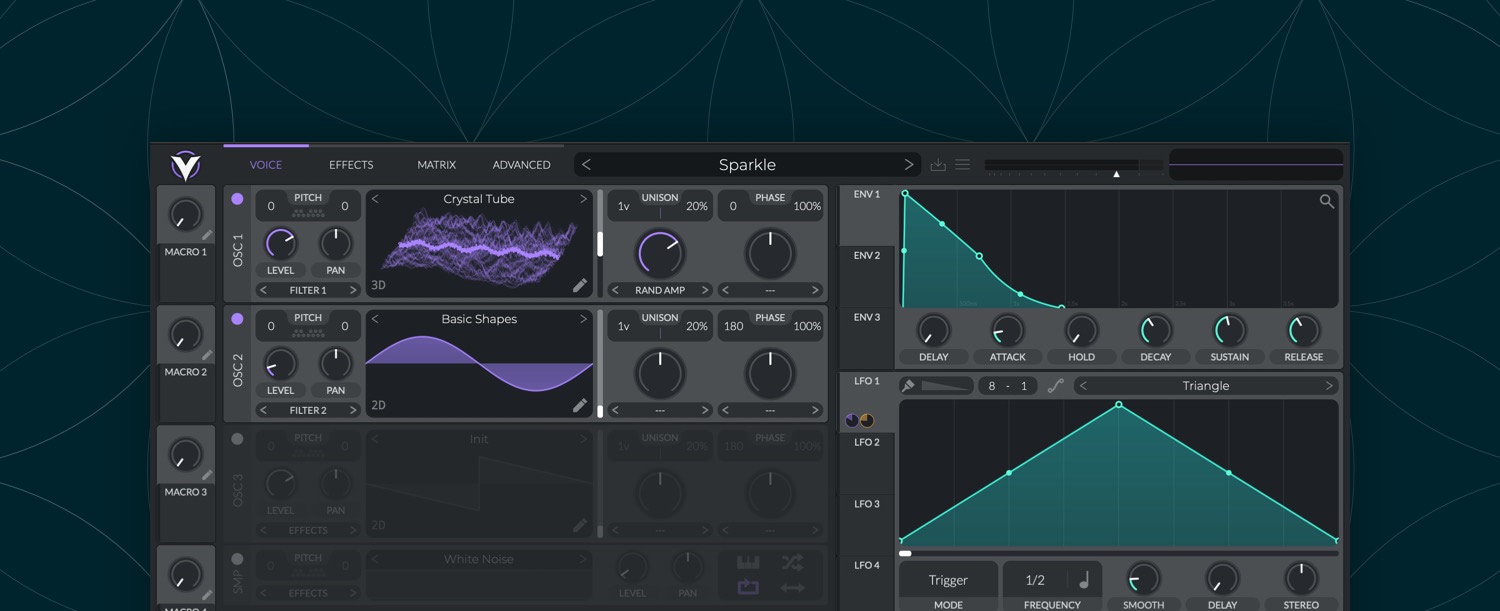
Task: Toggle OSC 1 power on or off
Action: pyautogui.click(x=237, y=200)
